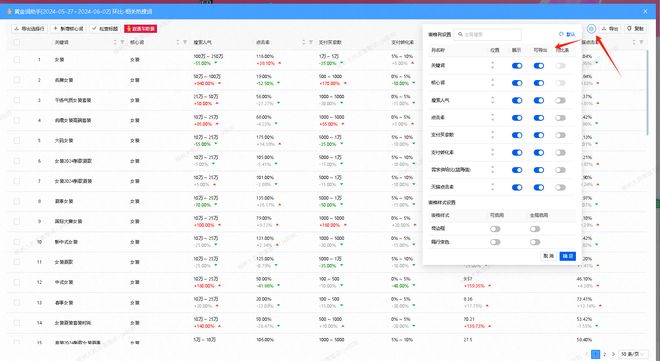Click the blue 确定 confirm button

(567, 256)
